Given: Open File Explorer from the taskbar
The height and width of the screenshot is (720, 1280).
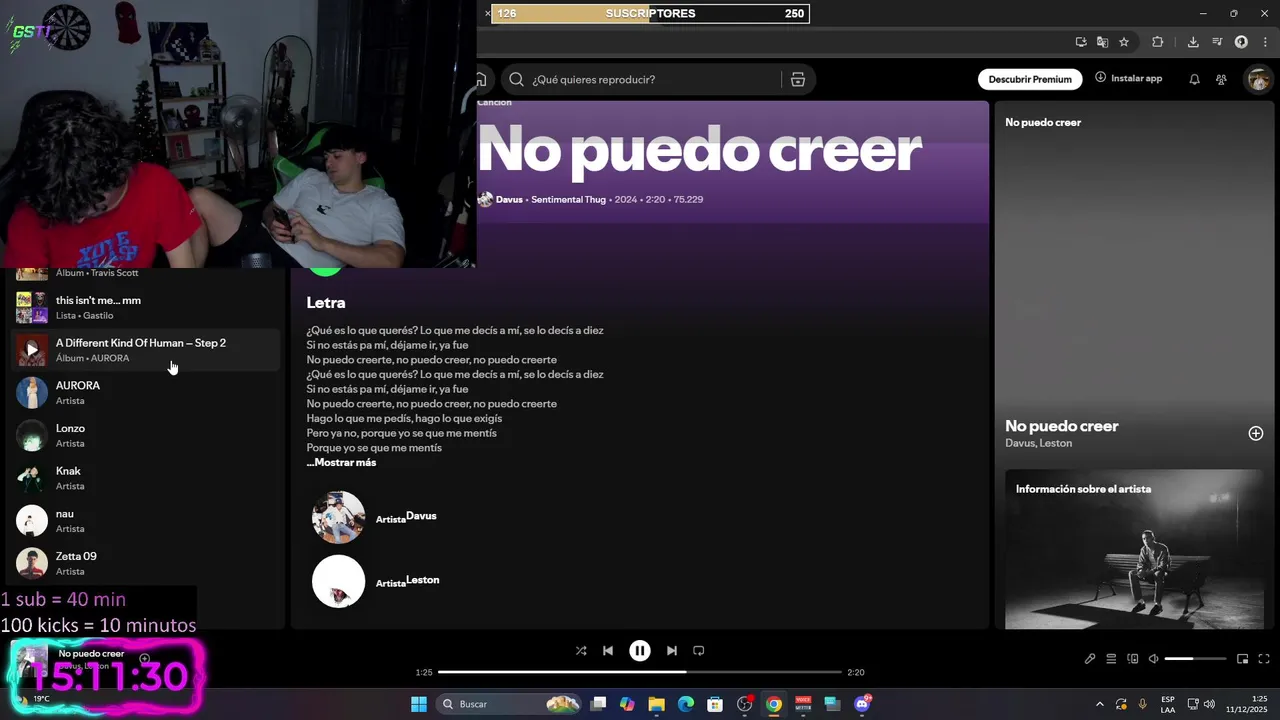Looking at the screenshot, I should coord(657,704).
